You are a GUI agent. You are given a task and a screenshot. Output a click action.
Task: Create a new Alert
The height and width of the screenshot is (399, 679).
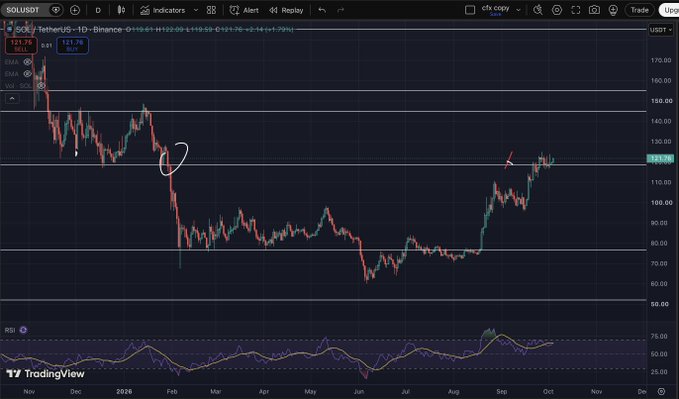coord(244,10)
